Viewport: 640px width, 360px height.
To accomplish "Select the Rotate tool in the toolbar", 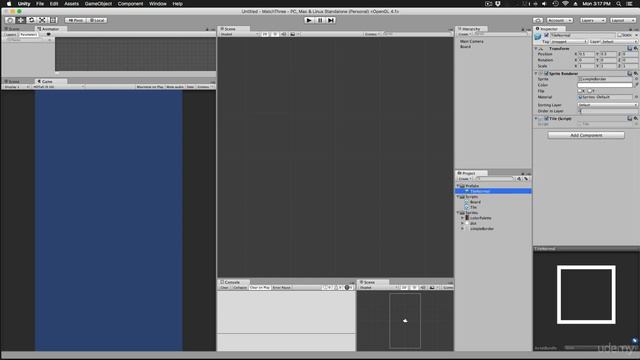I will [x=31, y=20].
